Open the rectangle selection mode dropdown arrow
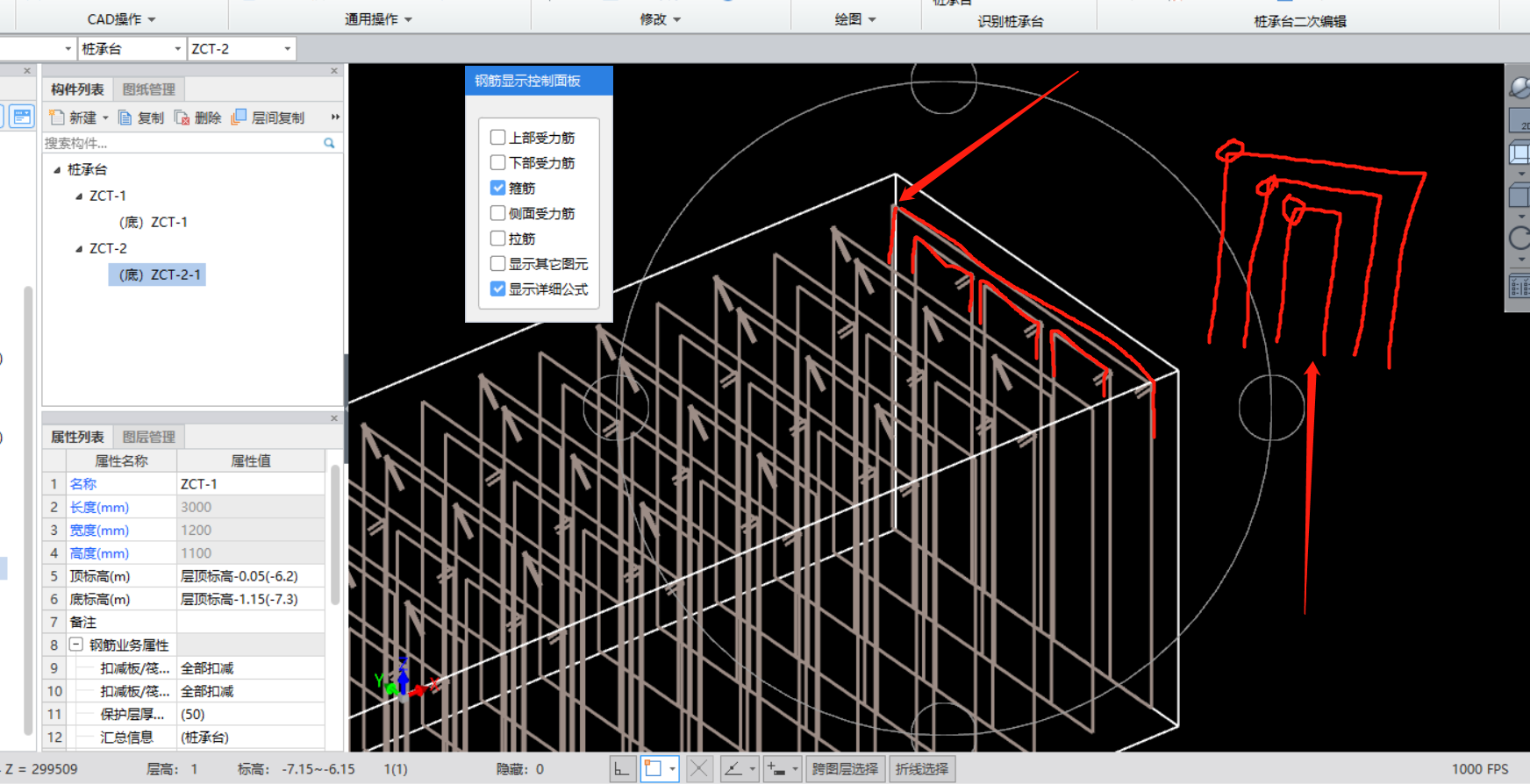 (x=672, y=769)
